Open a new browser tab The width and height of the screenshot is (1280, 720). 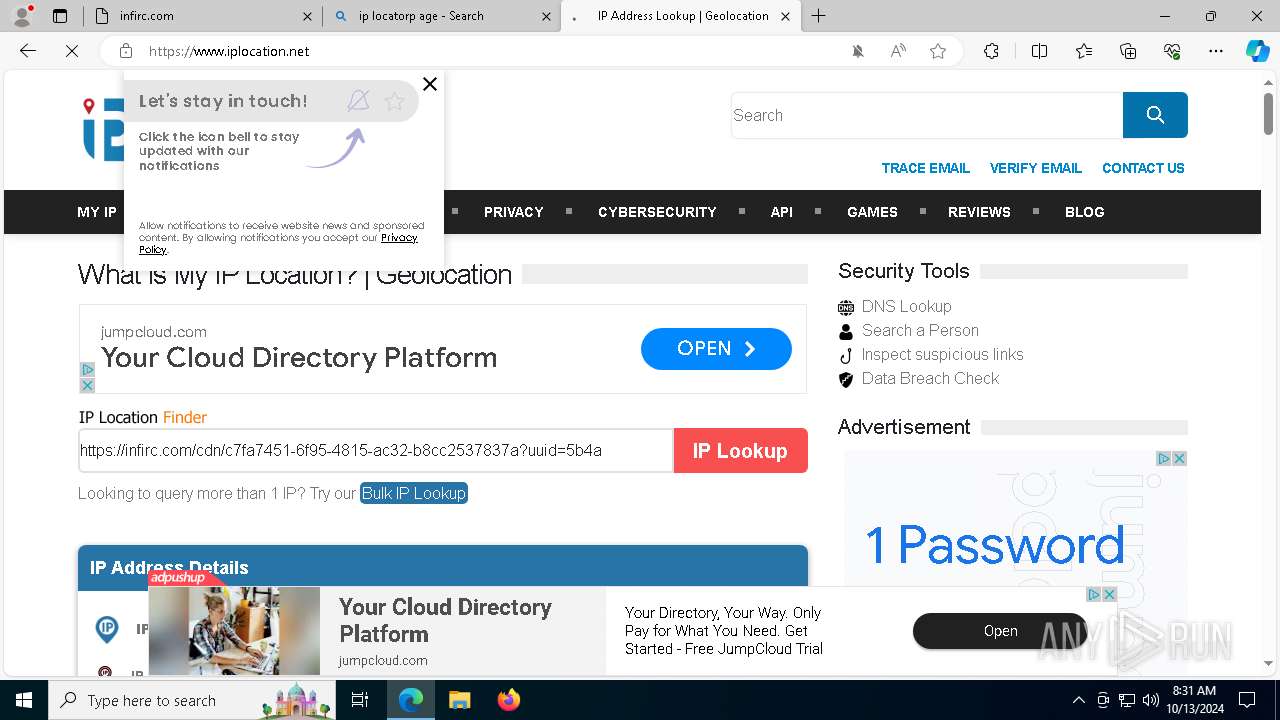(x=819, y=16)
